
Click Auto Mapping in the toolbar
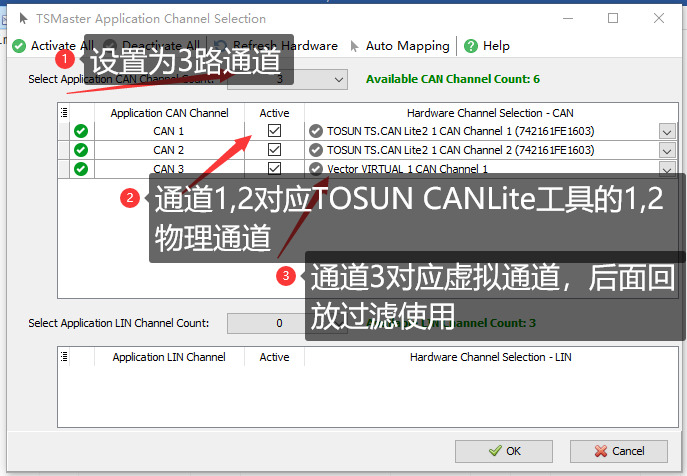(x=400, y=46)
